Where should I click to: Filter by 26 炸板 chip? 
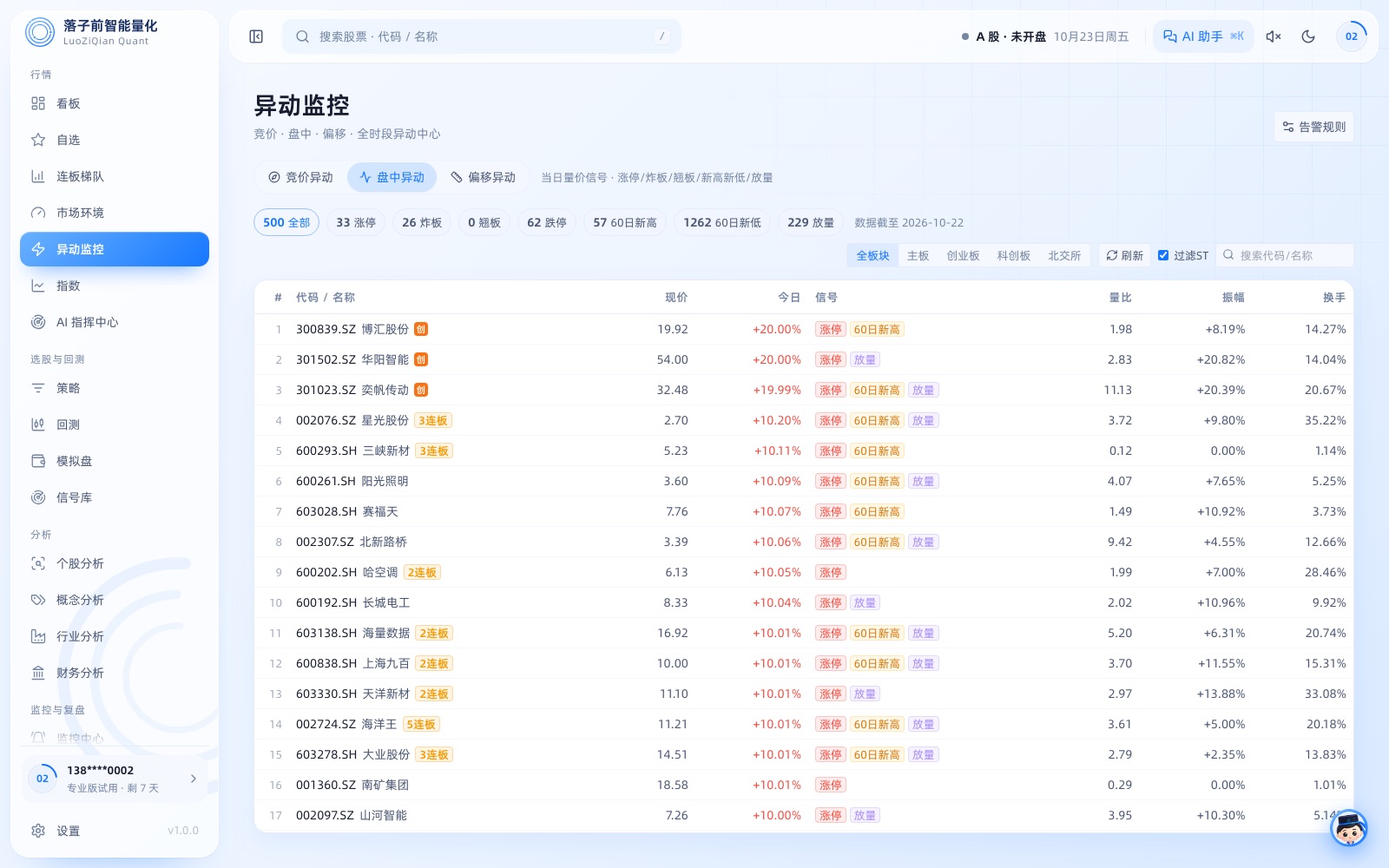[x=422, y=222]
